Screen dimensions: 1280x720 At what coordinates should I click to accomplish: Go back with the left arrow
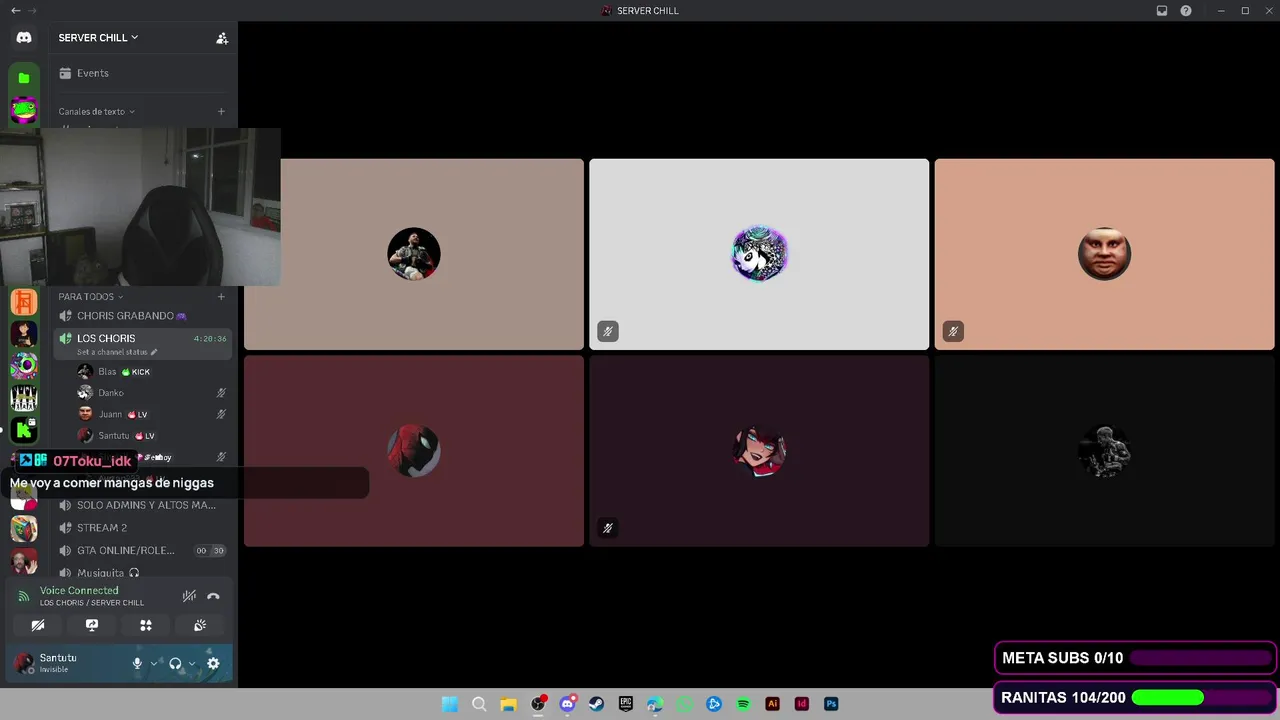pos(15,11)
